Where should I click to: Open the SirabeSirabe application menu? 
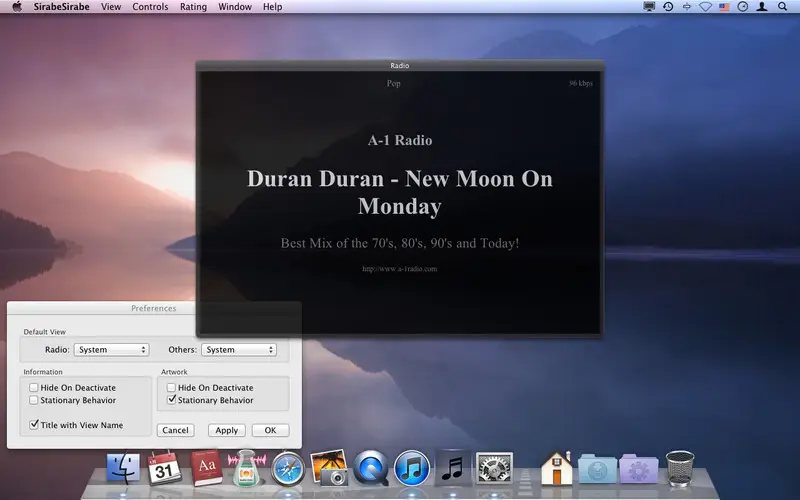point(61,7)
